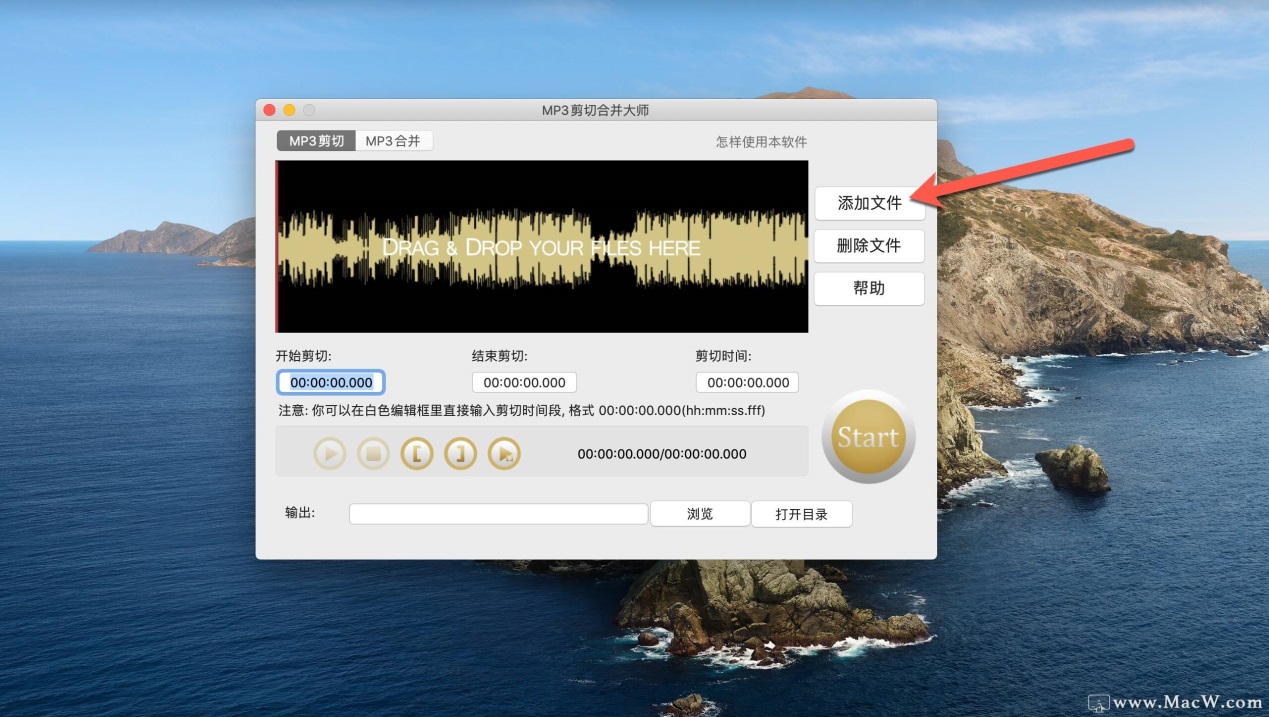
Task: Hit the gold Start button
Action: 867,437
